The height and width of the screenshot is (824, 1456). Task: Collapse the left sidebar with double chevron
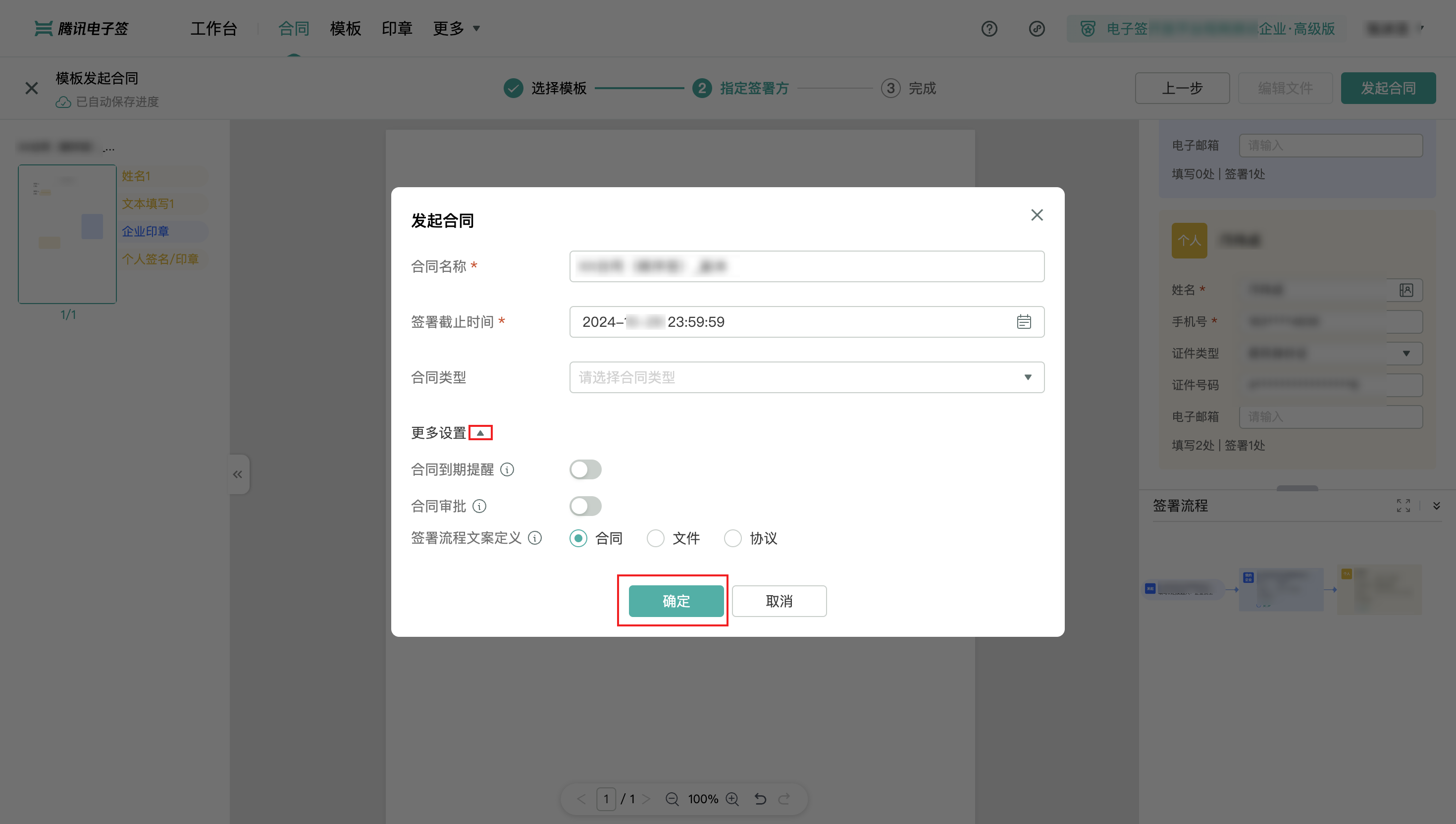tap(238, 474)
